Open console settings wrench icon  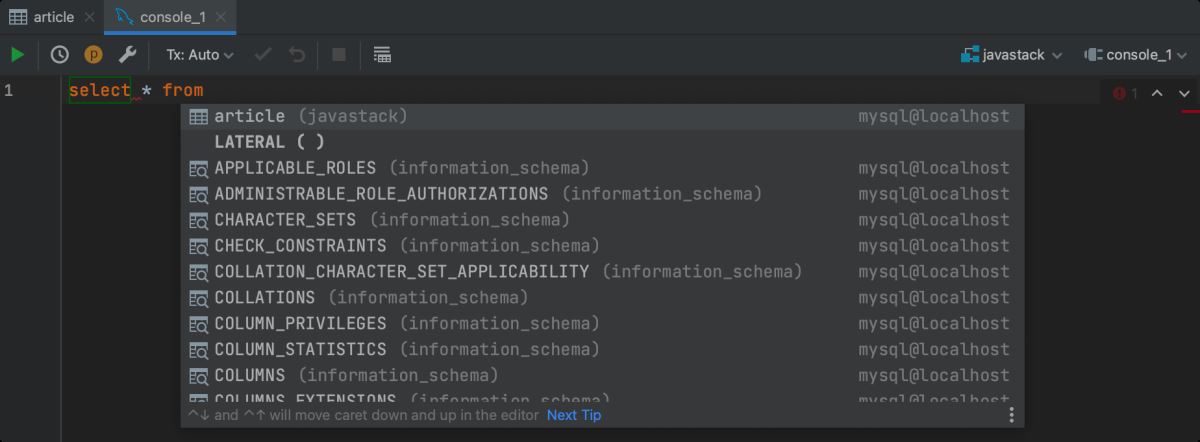point(127,55)
